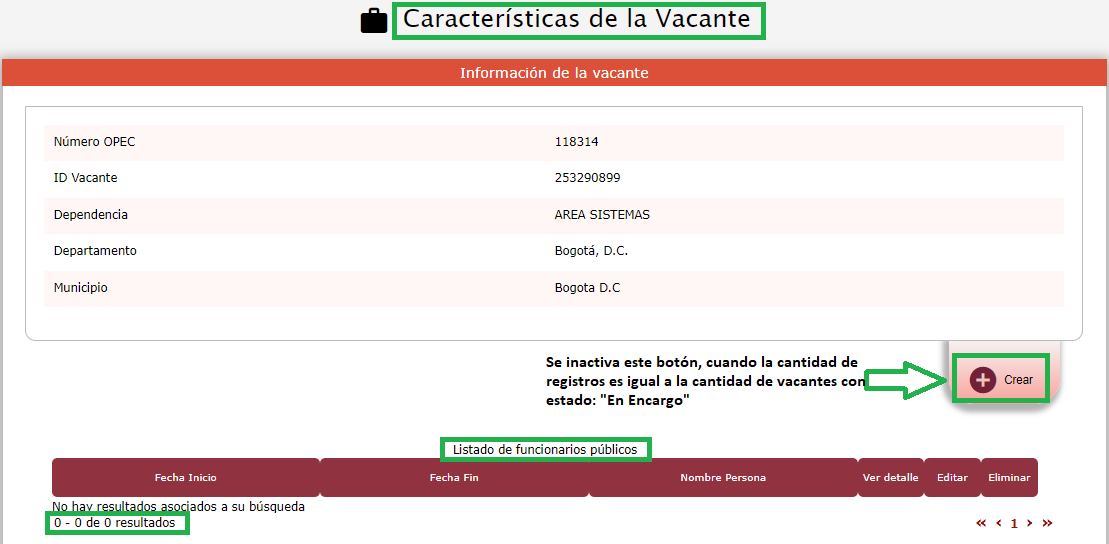Viewport: 1109px width, 544px height.
Task: Click the briefcase icon beside the title
Action: pyautogui.click(x=373, y=21)
